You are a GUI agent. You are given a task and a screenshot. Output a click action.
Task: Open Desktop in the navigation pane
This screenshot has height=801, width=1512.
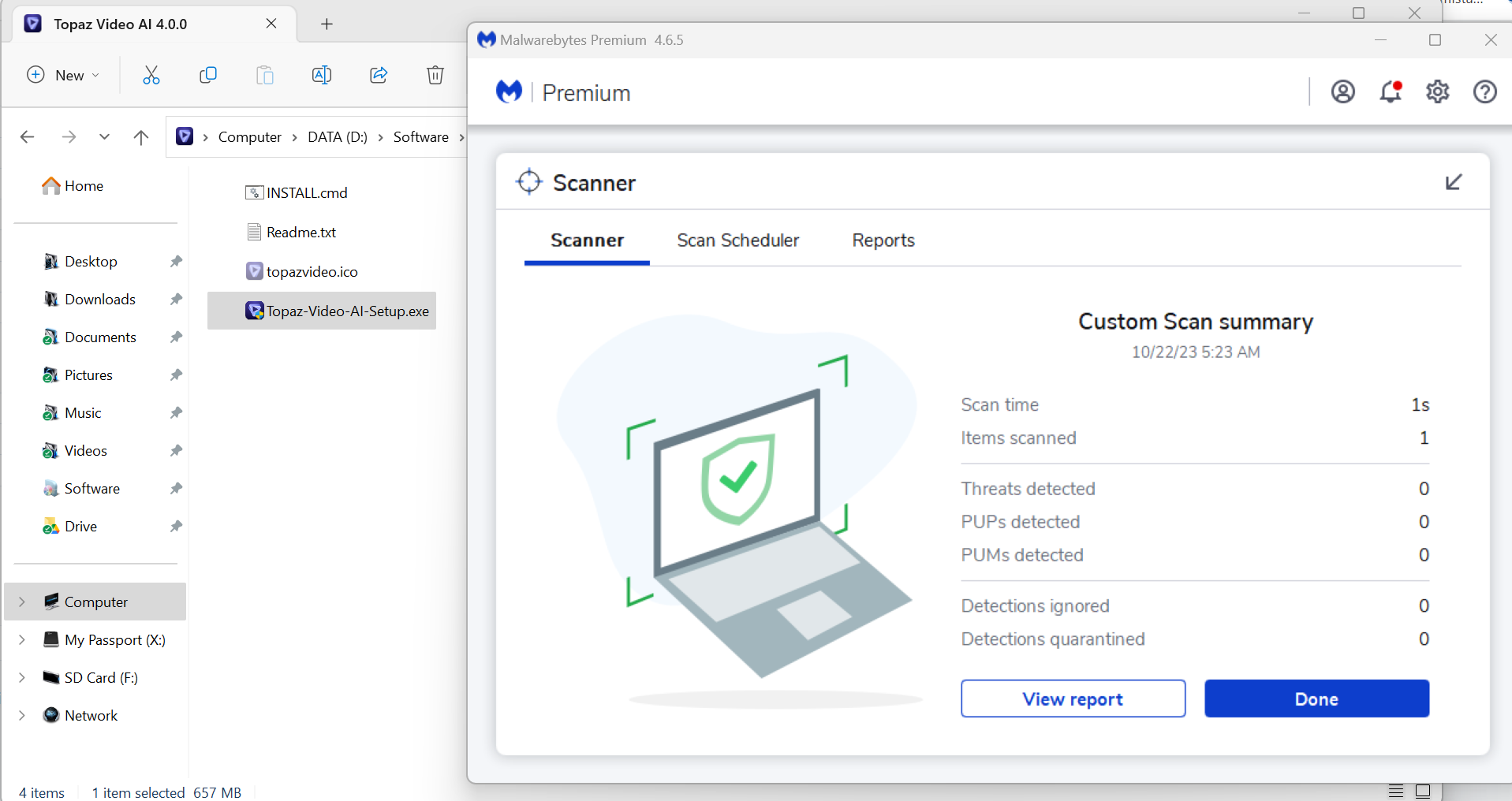[80, 261]
